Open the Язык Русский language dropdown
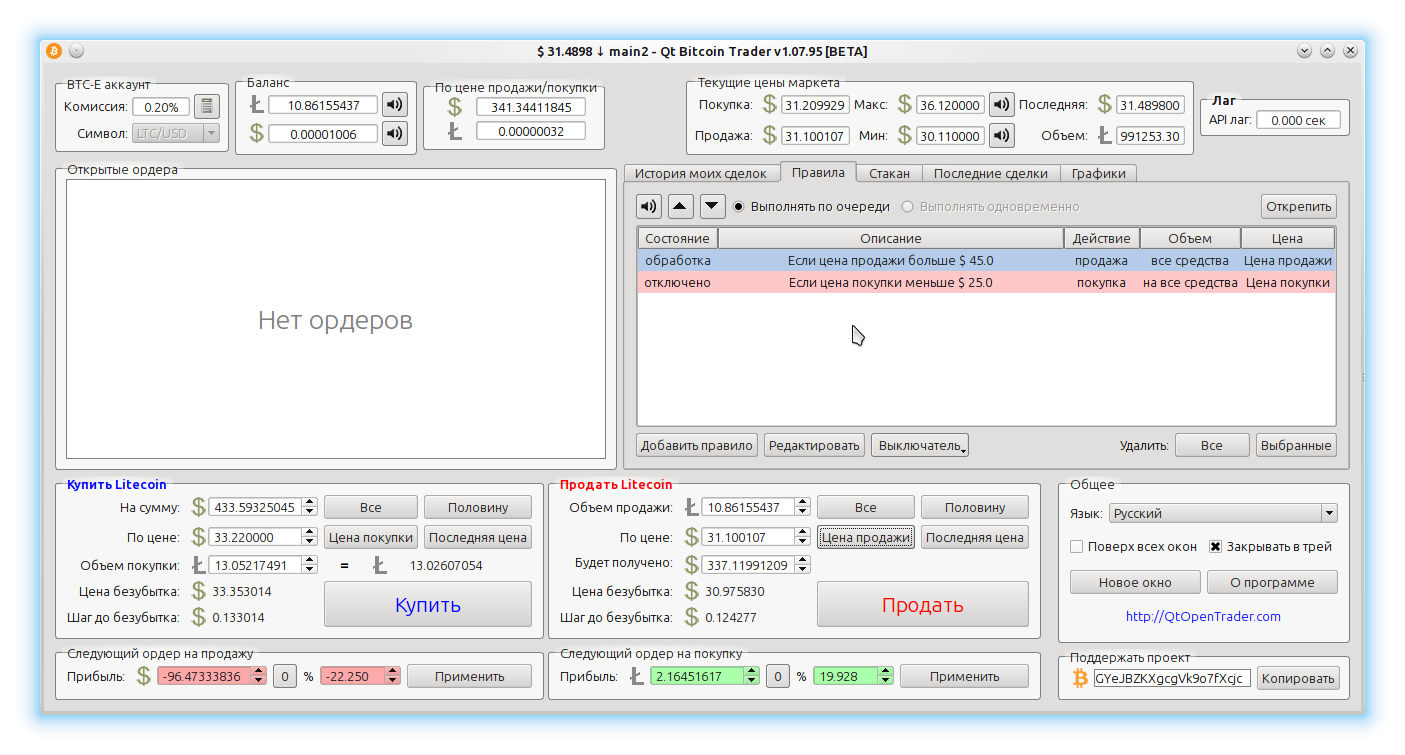This screenshot has height=755, width=1405. pyautogui.click(x=1223, y=513)
